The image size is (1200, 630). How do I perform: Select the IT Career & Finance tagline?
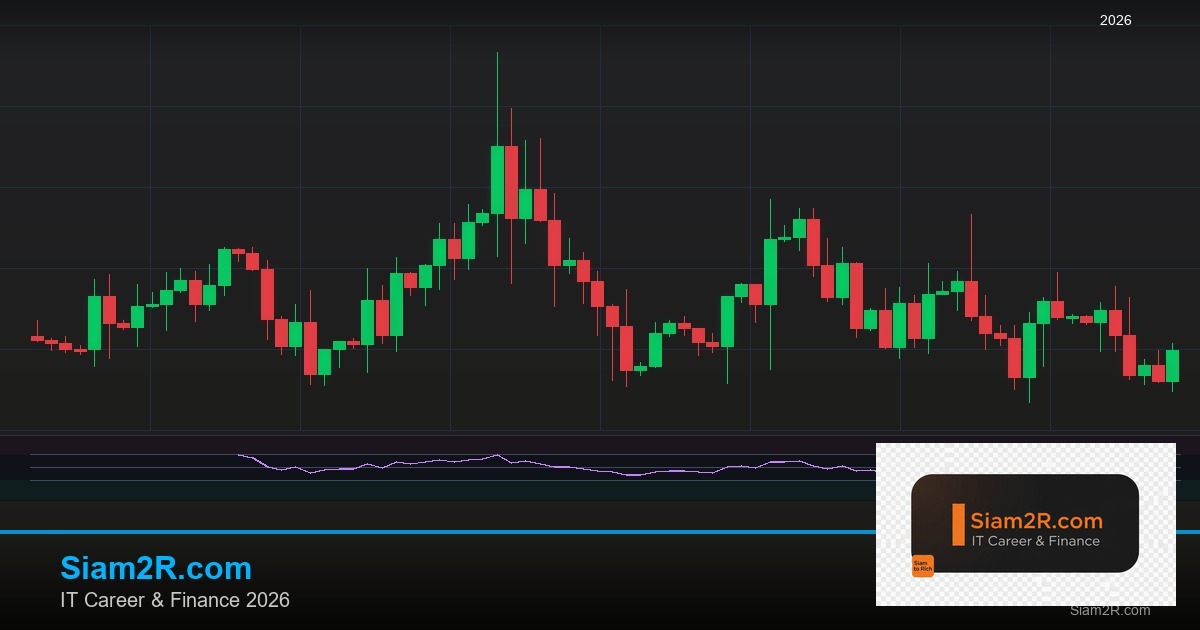click(174, 601)
